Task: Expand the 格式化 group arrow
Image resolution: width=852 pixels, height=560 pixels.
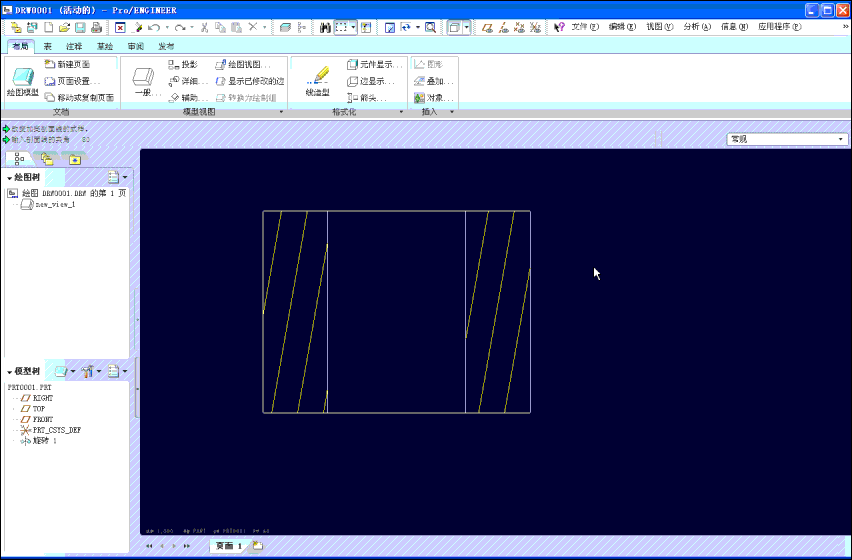Action: pyautogui.click(x=402, y=112)
